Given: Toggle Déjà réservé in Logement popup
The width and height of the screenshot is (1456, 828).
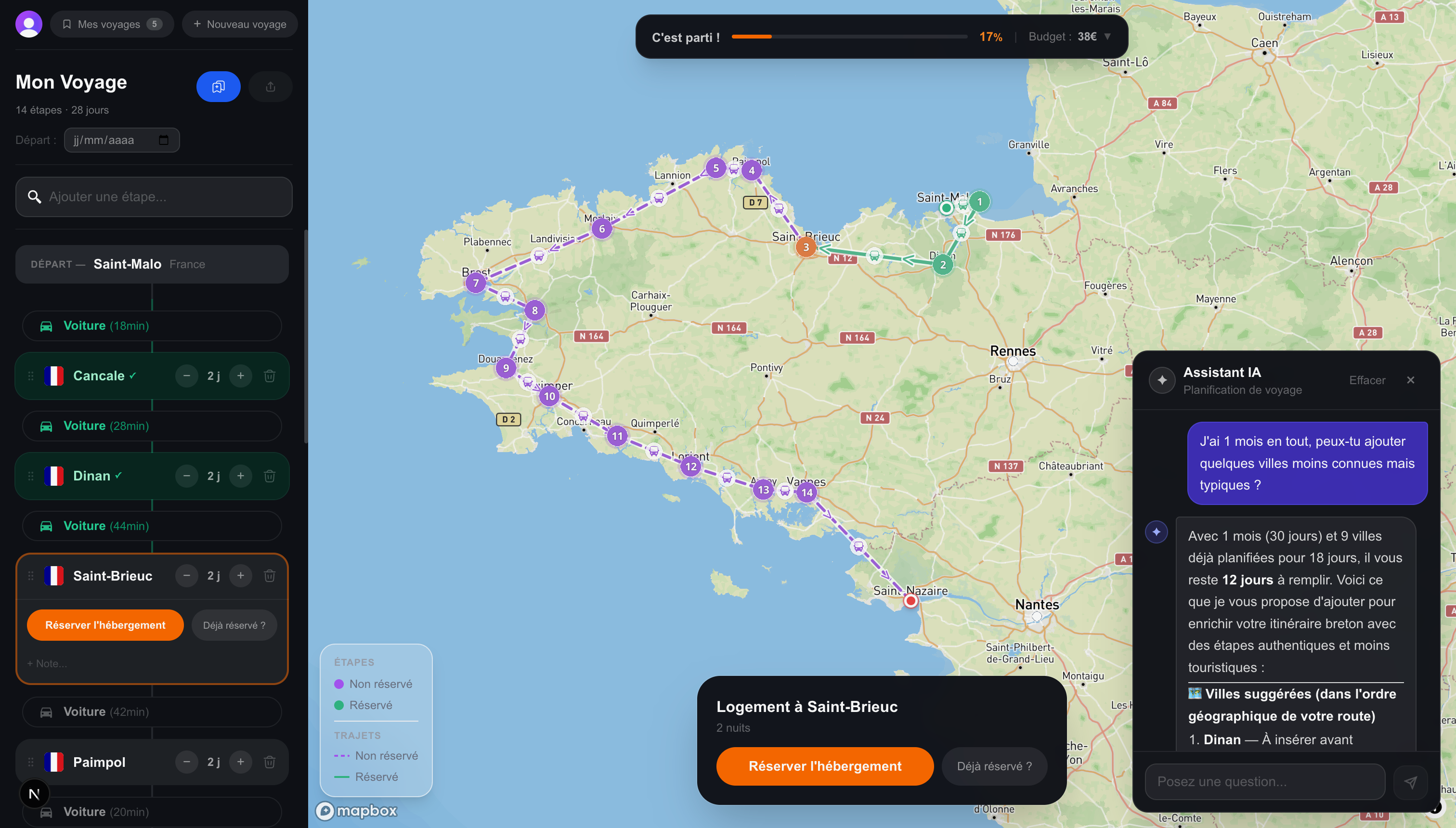Looking at the screenshot, I should pos(994,766).
